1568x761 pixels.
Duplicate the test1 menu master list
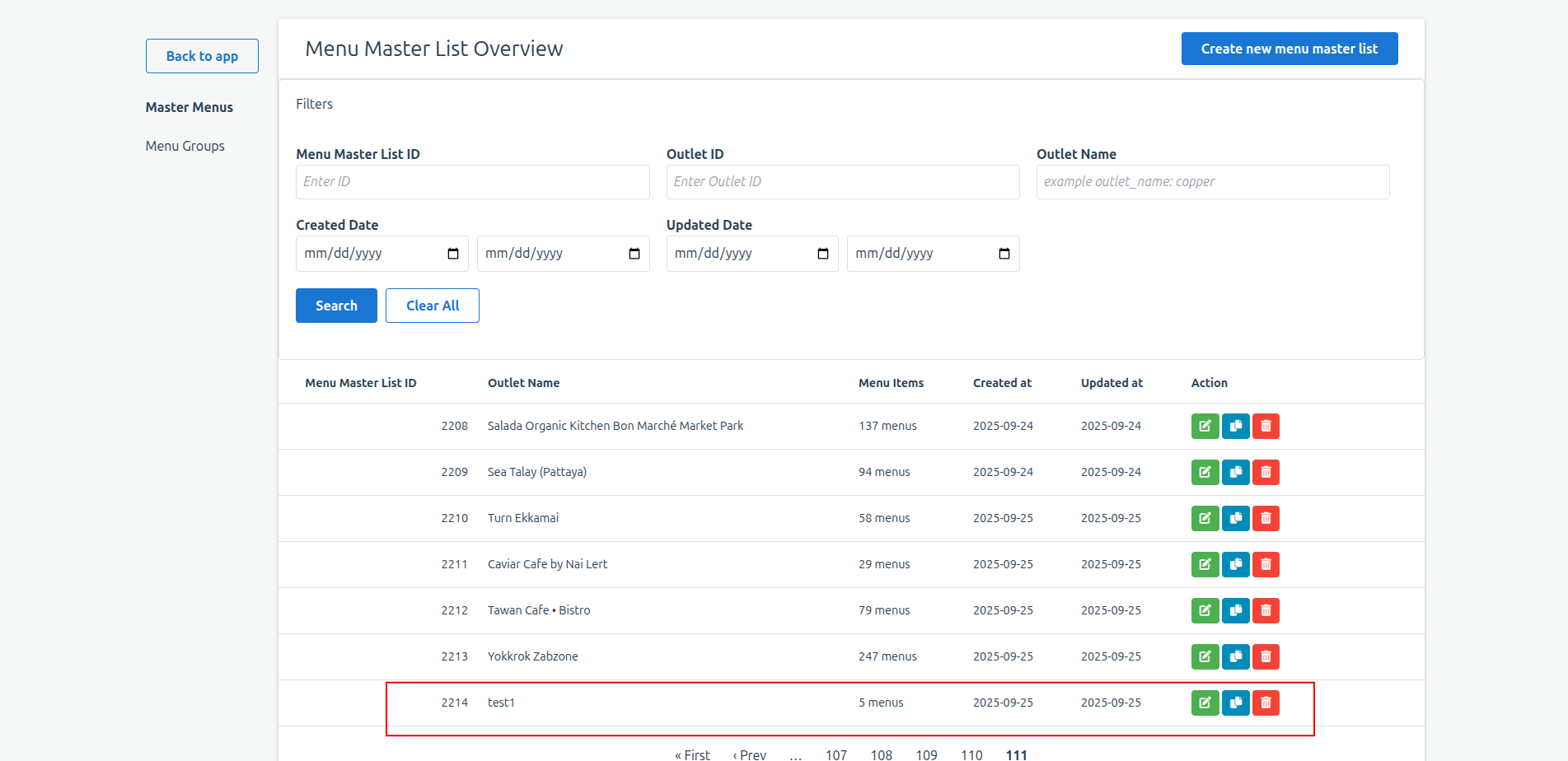click(x=1235, y=703)
